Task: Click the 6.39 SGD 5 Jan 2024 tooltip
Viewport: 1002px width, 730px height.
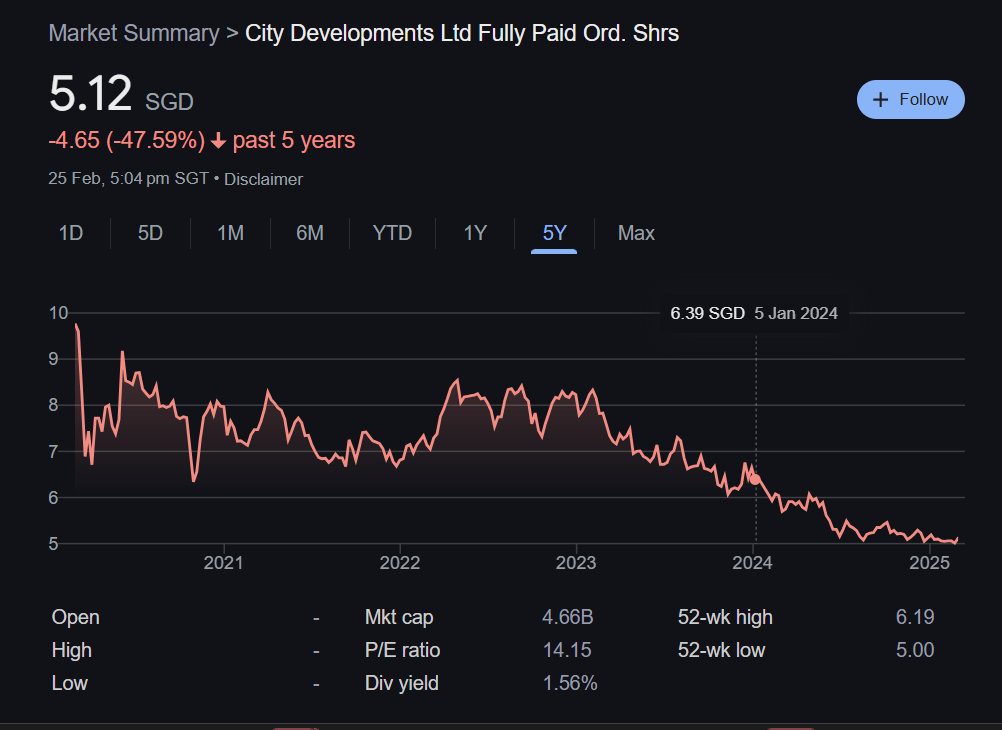Action: (754, 313)
